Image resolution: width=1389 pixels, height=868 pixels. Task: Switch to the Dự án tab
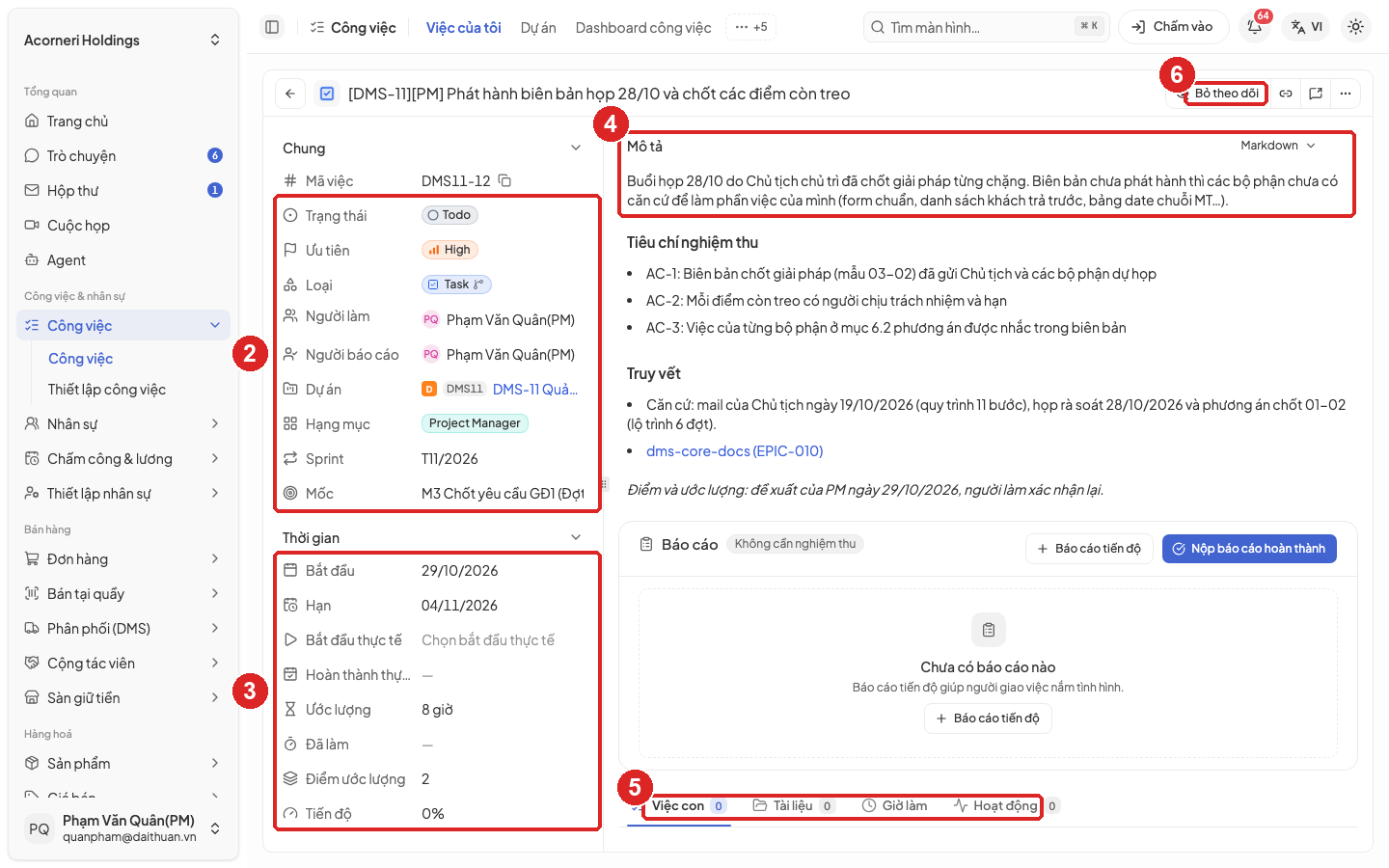coord(538,28)
